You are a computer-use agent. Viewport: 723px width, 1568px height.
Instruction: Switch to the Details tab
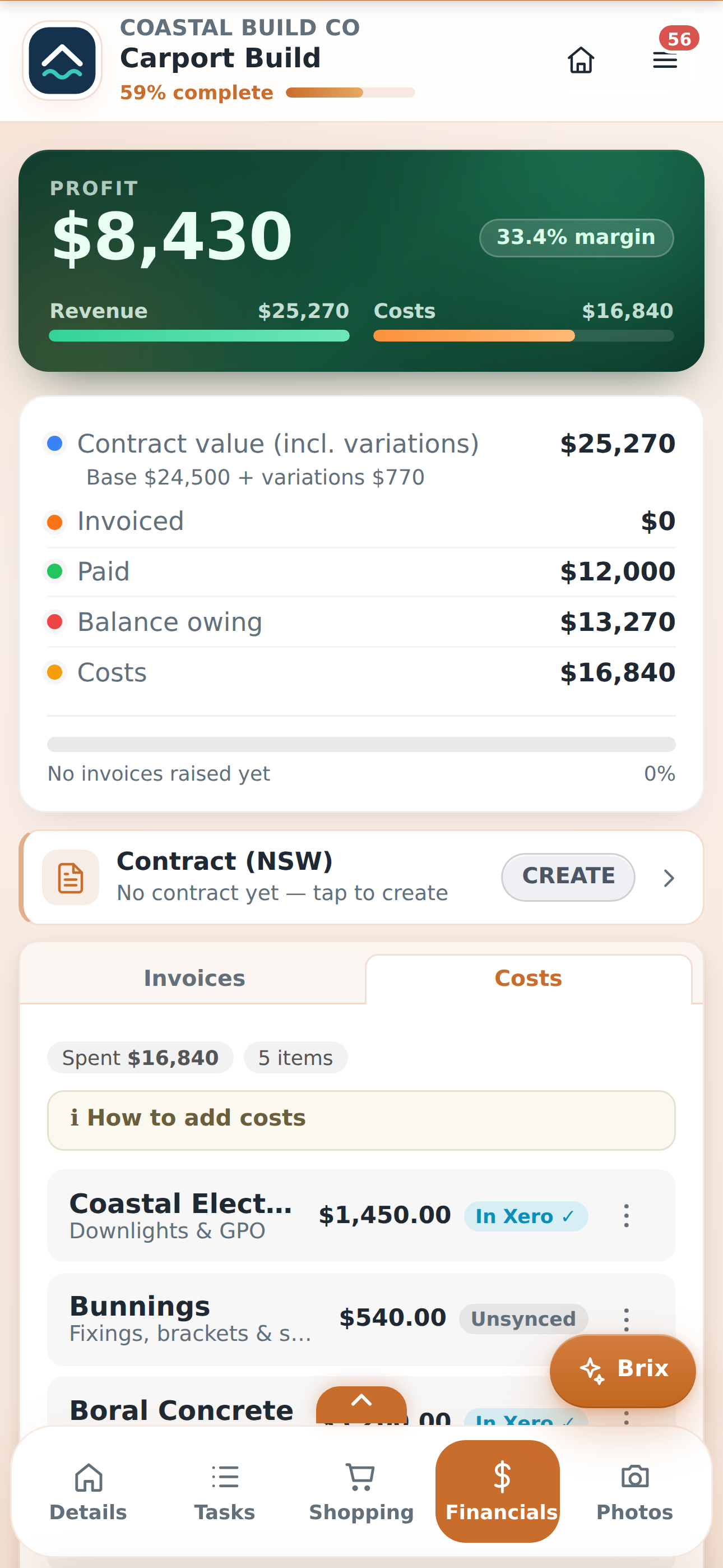[88, 1492]
